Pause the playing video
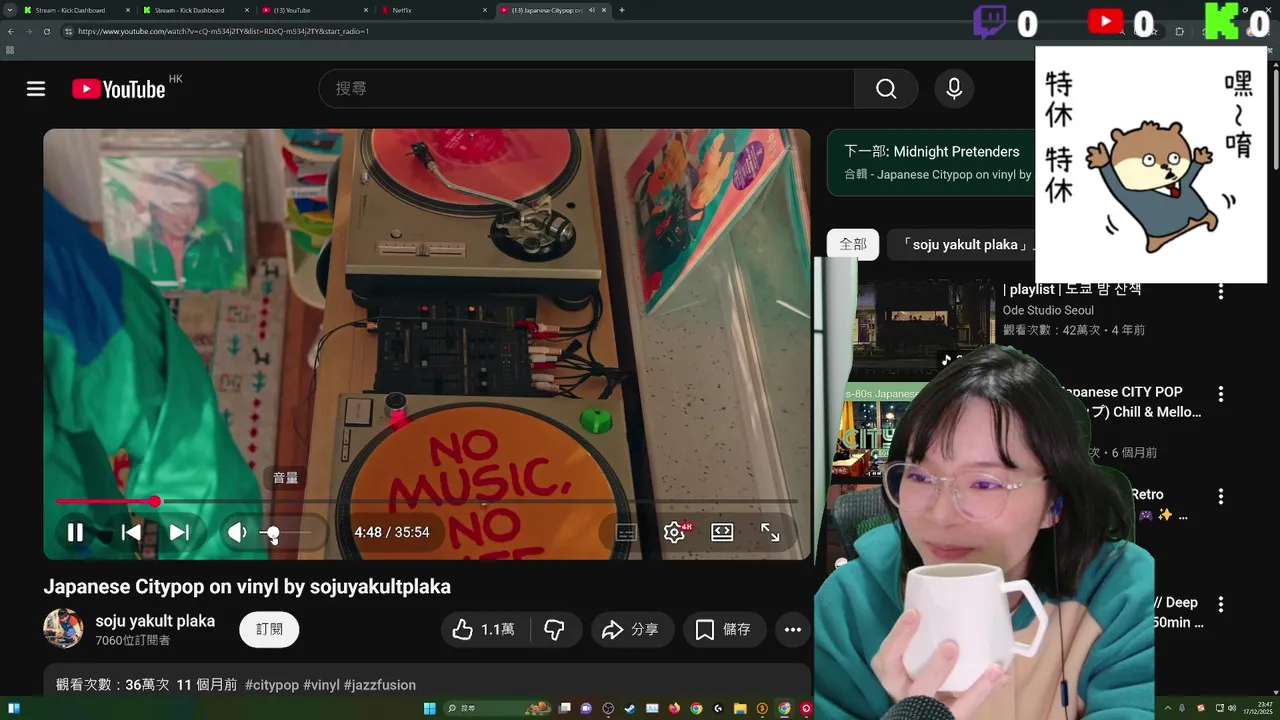Viewport: 1280px width, 720px height. 75,533
